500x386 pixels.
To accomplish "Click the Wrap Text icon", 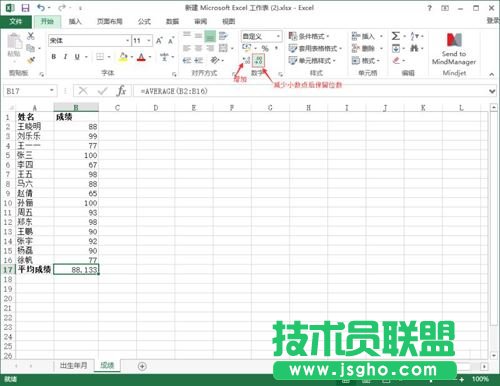I will [223, 36].
